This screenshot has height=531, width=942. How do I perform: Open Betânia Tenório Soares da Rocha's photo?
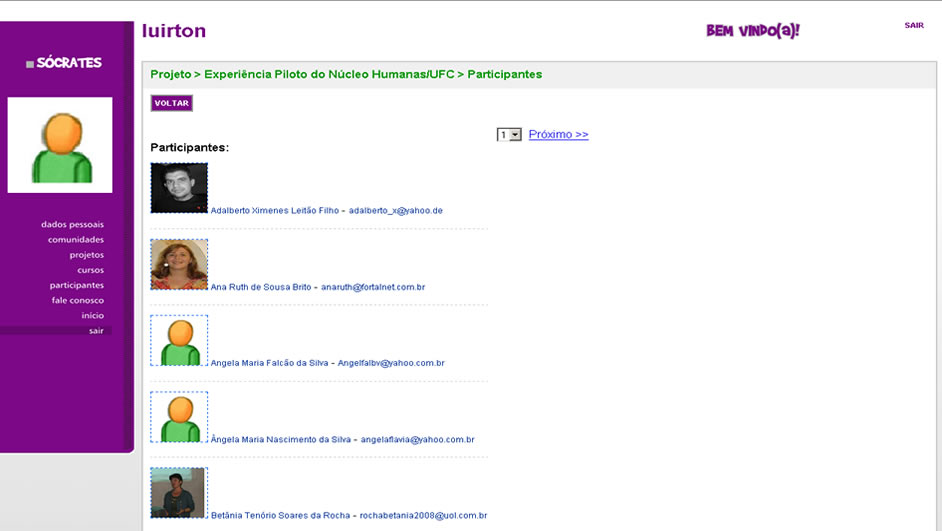point(178,492)
